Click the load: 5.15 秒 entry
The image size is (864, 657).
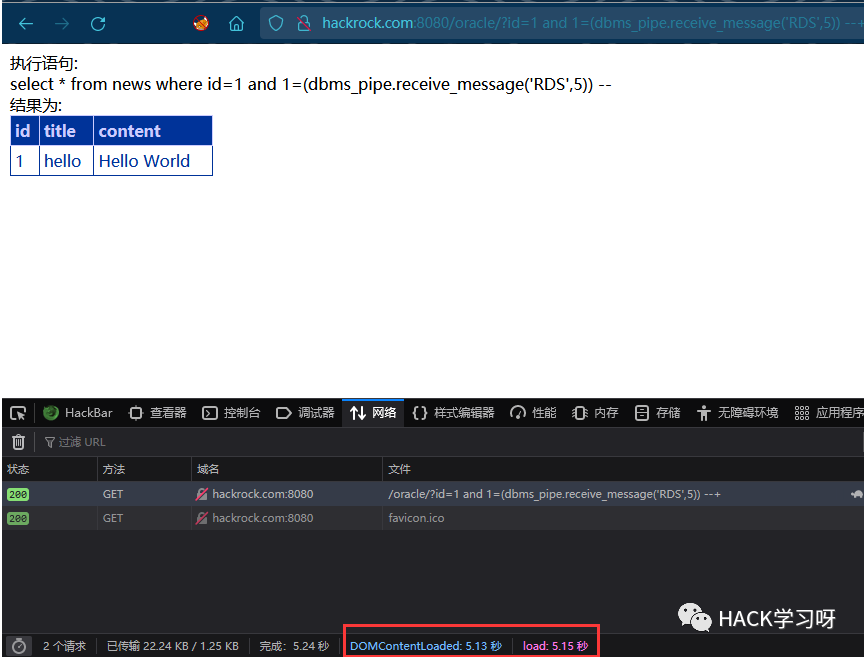click(555, 646)
